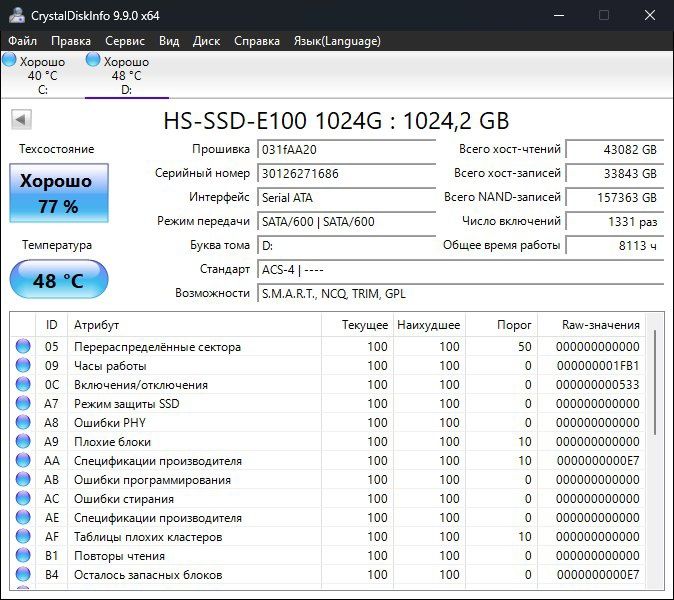Click raw value 000000001FB1
This screenshot has height=600, width=674.
[x=598, y=366]
